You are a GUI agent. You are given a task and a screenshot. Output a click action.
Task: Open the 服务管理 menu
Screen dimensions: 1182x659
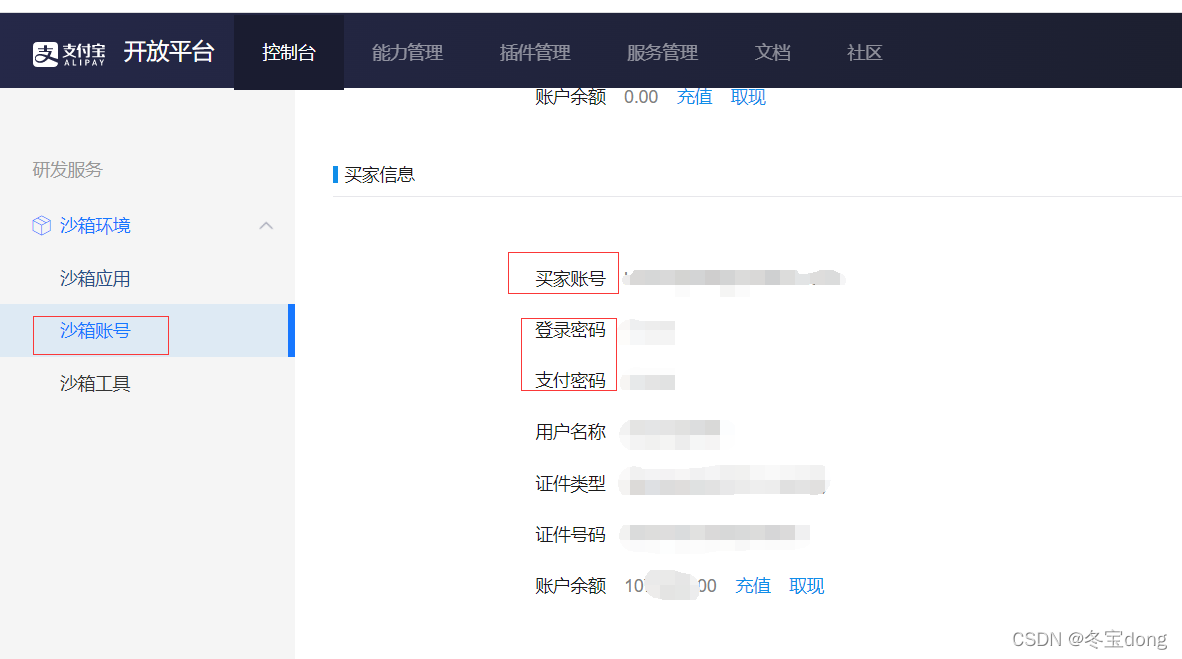(x=662, y=53)
